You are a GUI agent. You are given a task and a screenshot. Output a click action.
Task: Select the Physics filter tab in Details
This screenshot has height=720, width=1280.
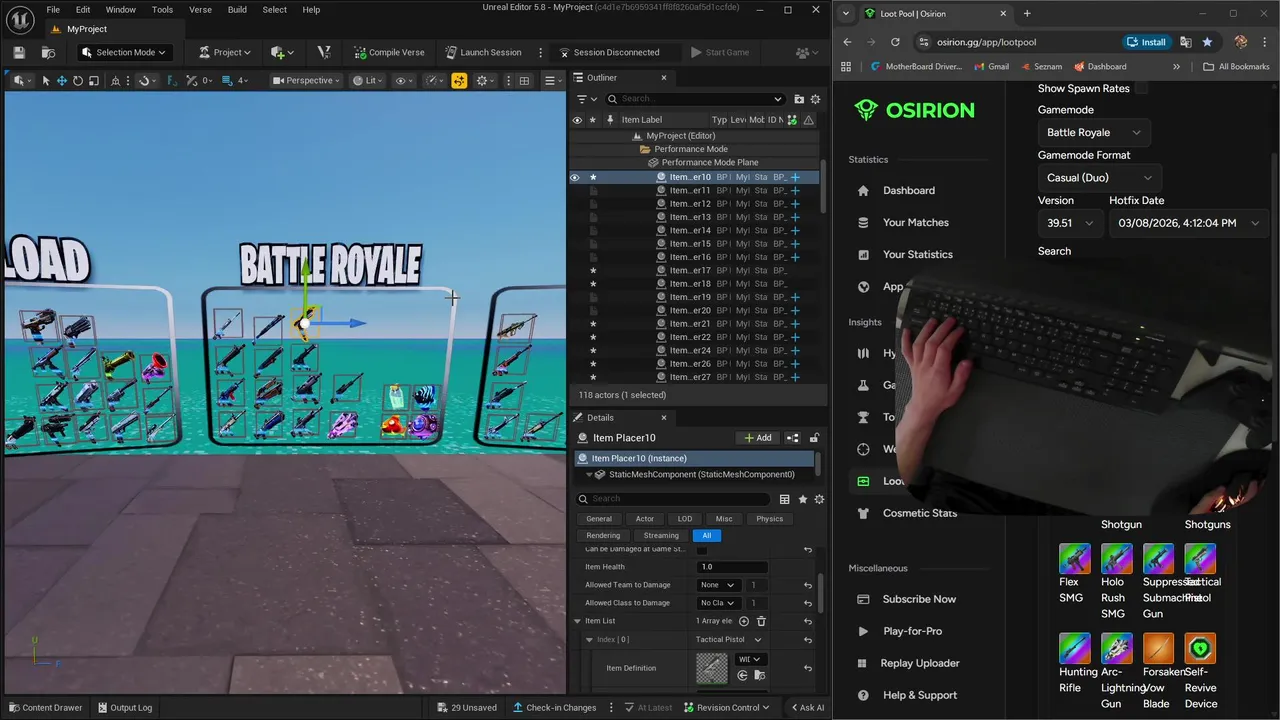pos(770,519)
